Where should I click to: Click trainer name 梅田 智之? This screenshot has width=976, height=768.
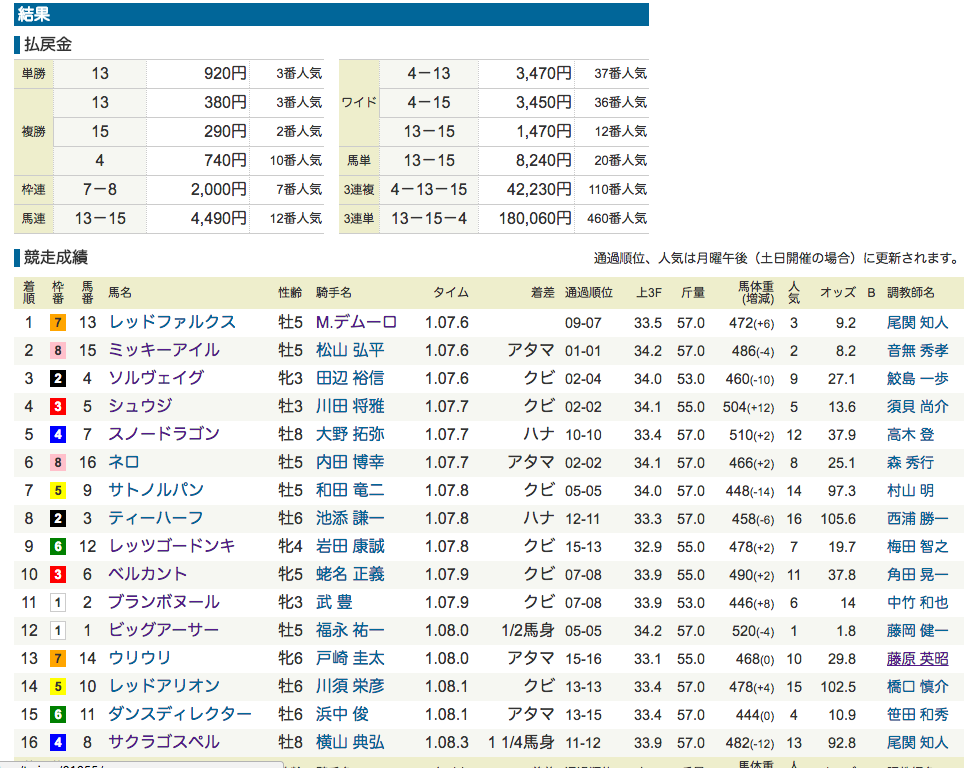coord(917,547)
